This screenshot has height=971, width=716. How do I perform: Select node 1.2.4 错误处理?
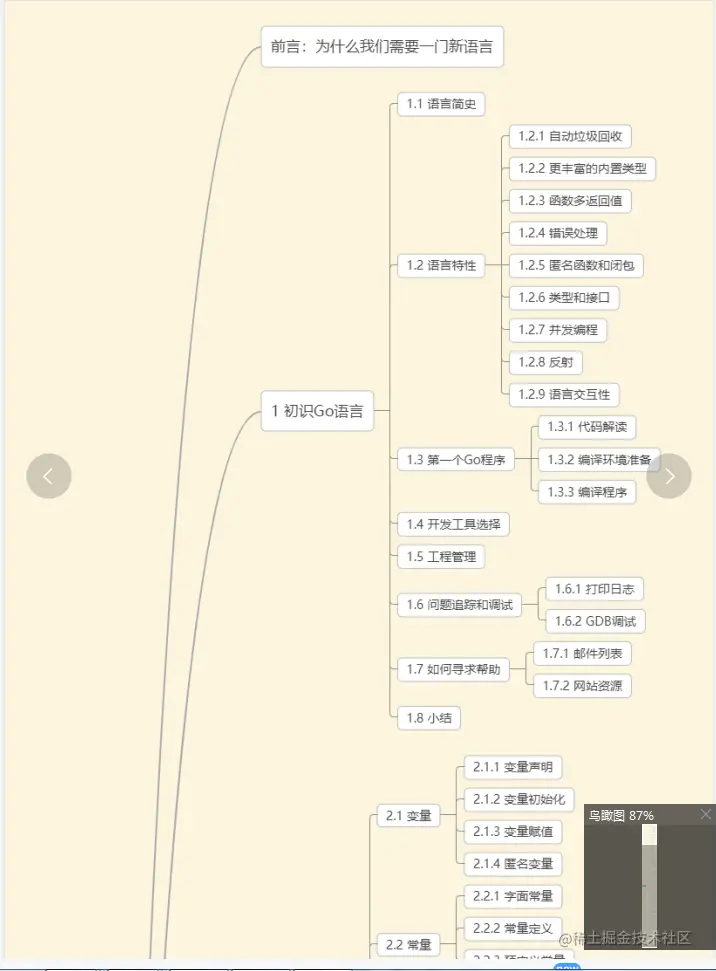[558, 233]
